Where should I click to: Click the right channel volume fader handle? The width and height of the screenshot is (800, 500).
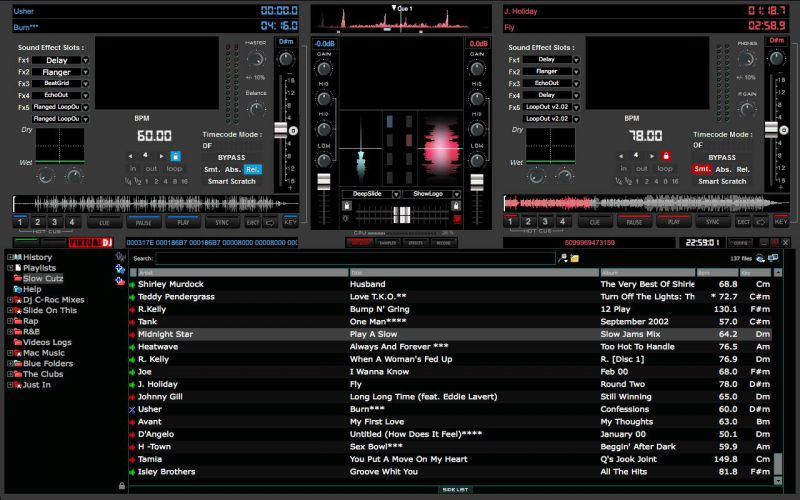coord(477,182)
